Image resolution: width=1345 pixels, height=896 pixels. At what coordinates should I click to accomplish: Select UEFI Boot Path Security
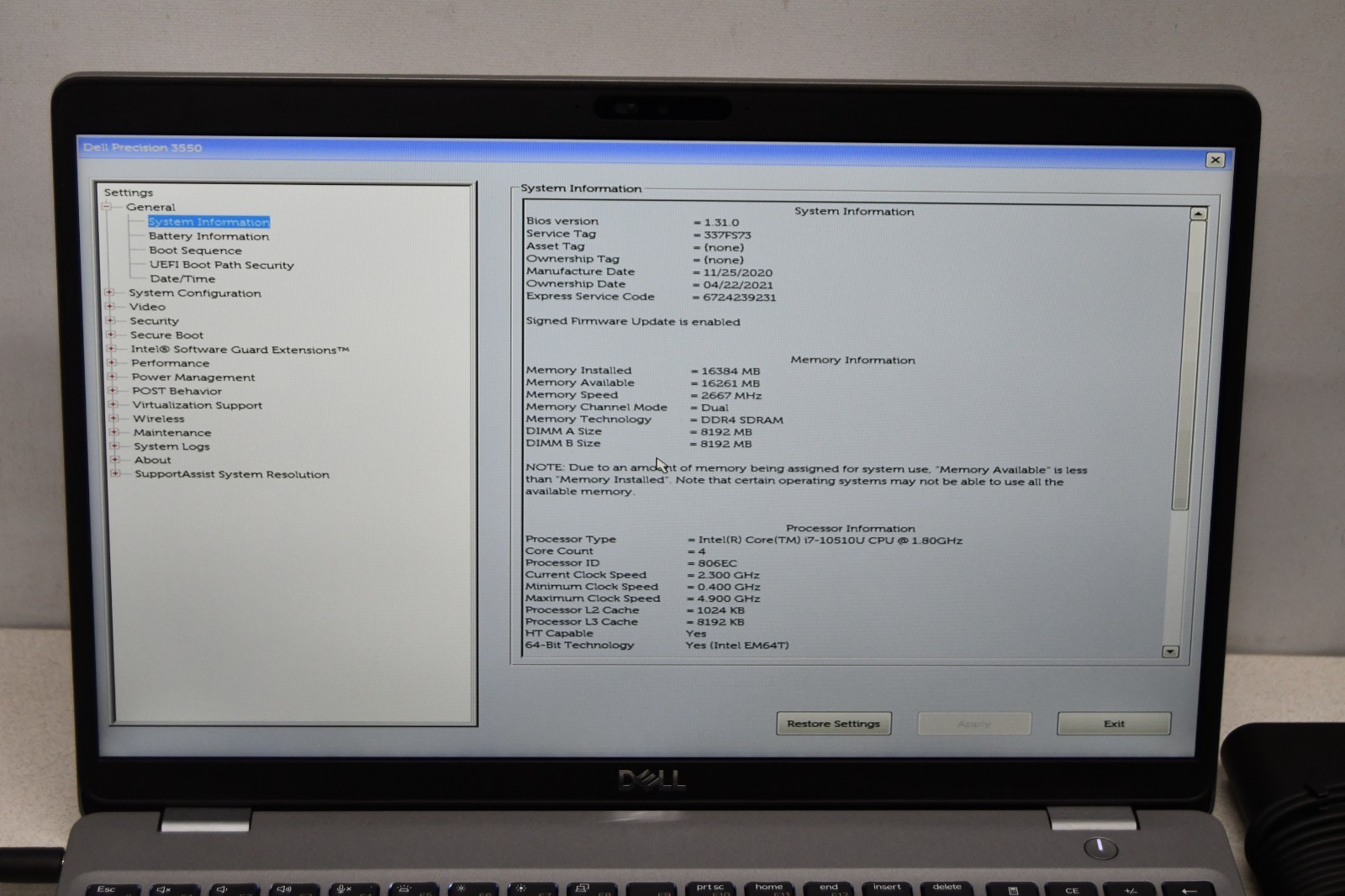222,265
